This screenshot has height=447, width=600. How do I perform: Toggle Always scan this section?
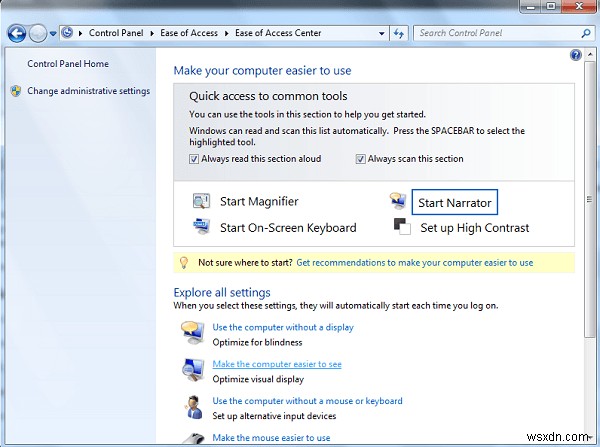[360, 159]
